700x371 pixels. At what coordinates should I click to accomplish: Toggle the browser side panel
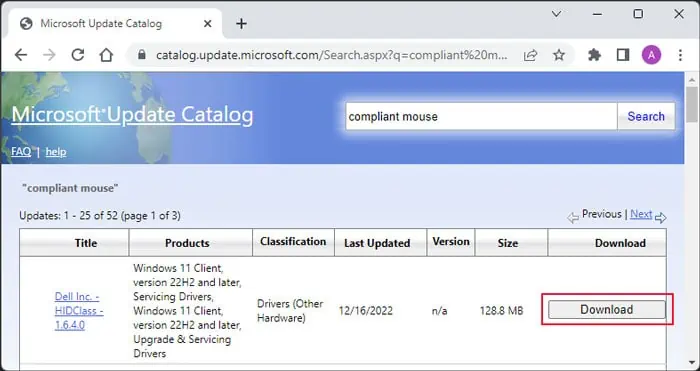click(x=622, y=55)
